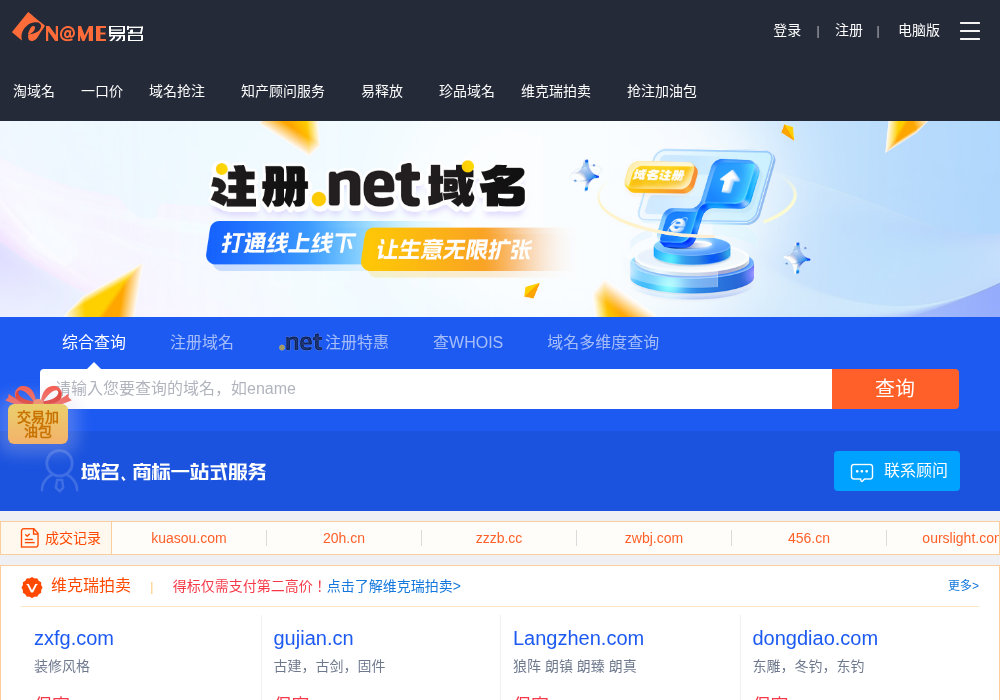Open the zzzb.cc sold record
Viewport: 1000px width, 700px height.
point(499,538)
